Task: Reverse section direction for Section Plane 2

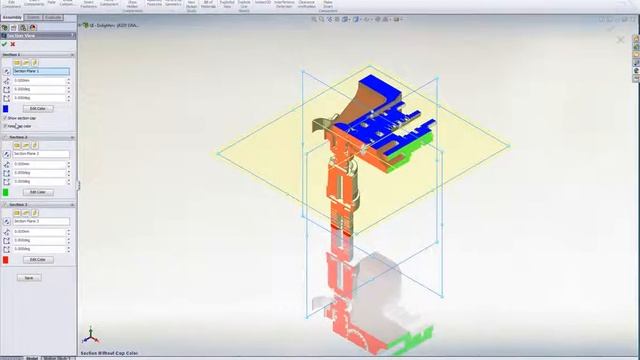Action: pos(7,154)
